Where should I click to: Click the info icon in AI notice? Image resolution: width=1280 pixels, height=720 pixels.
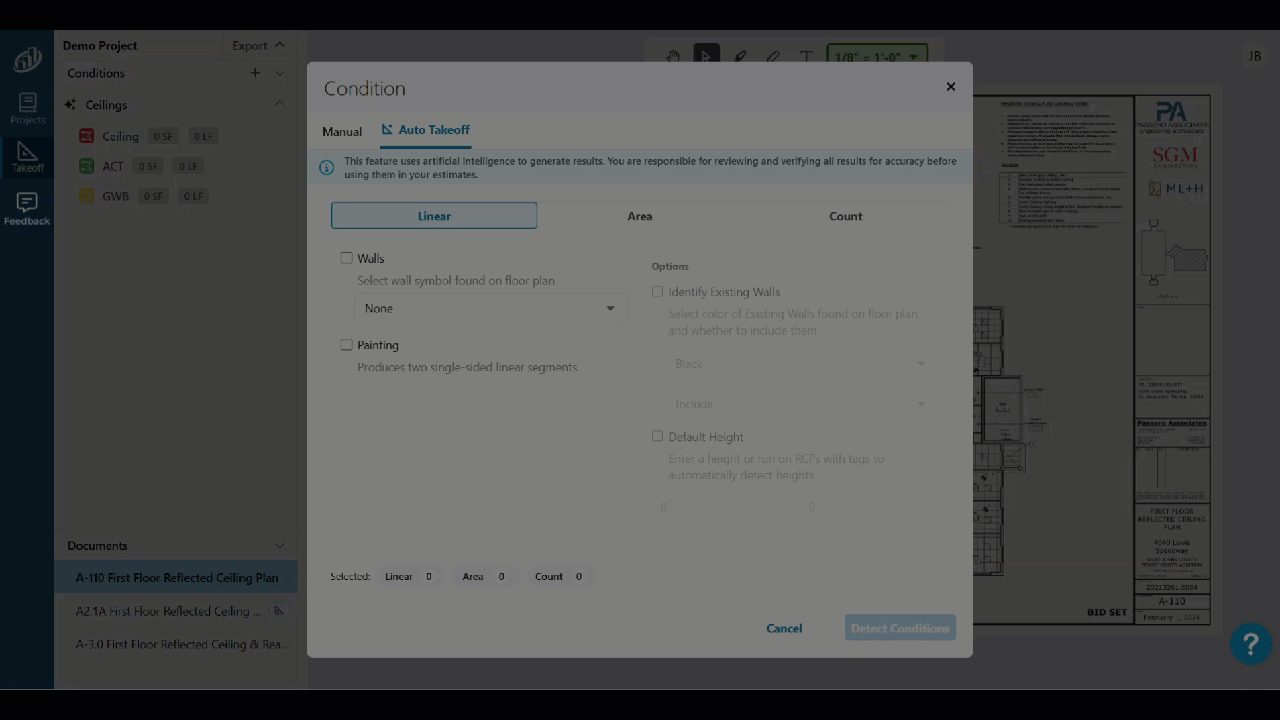(x=326, y=168)
